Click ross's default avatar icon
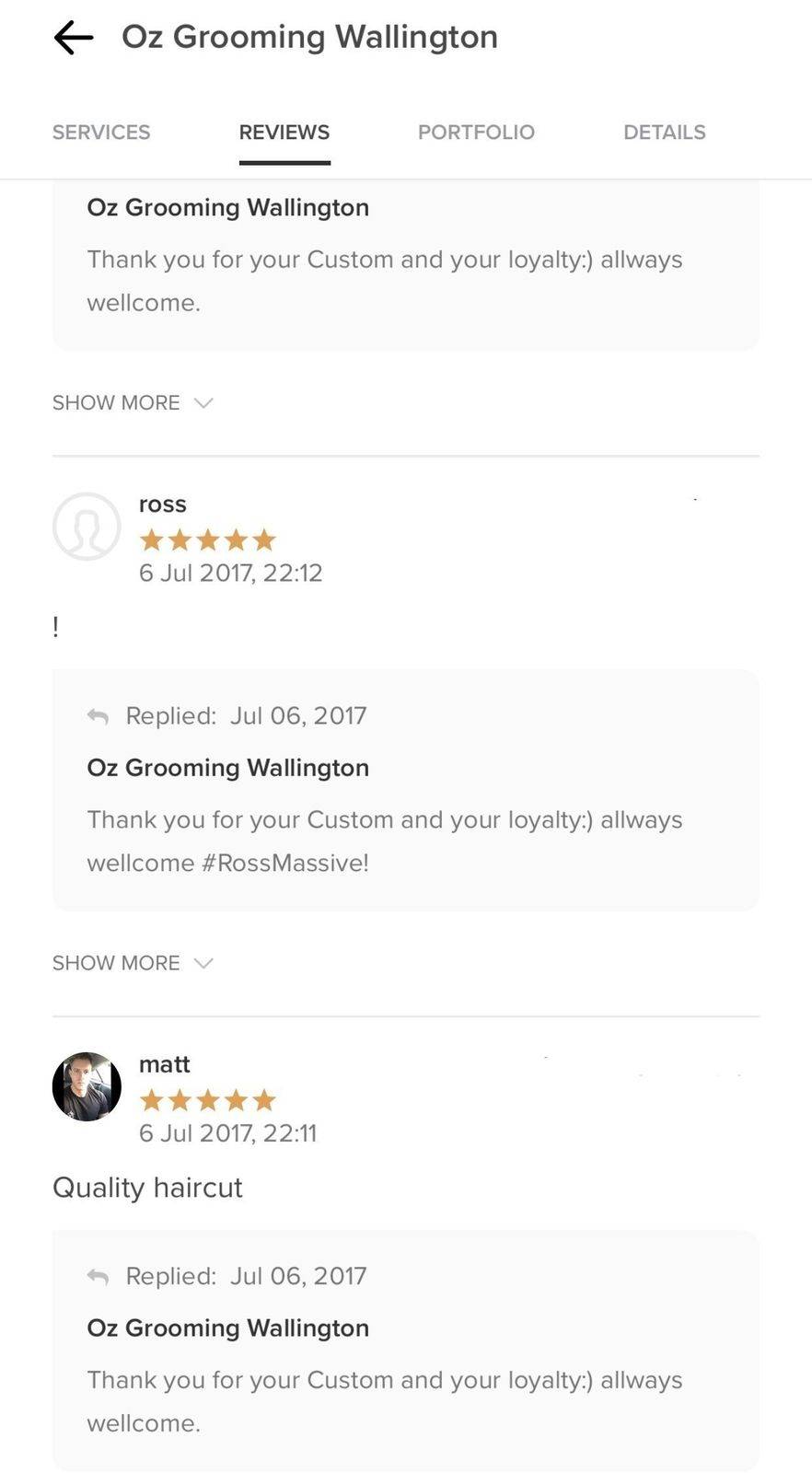Image resolution: width=812 pixels, height=1473 pixels. [87, 527]
